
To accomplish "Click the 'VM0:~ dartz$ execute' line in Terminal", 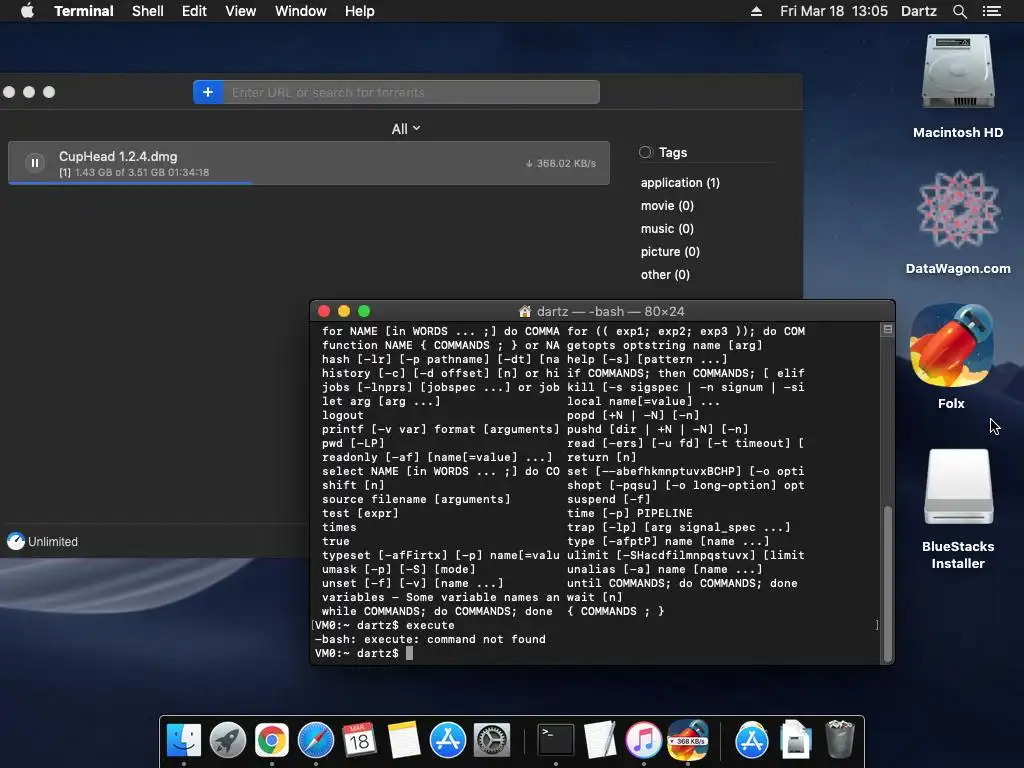I will (385, 625).
